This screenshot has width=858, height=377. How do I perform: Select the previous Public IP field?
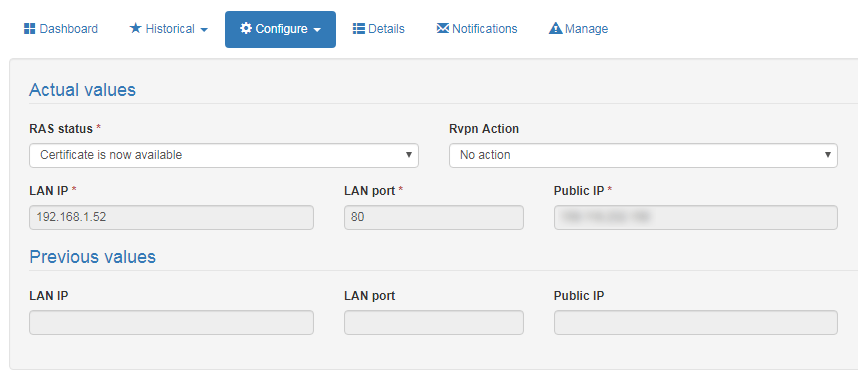pos(695,322)
